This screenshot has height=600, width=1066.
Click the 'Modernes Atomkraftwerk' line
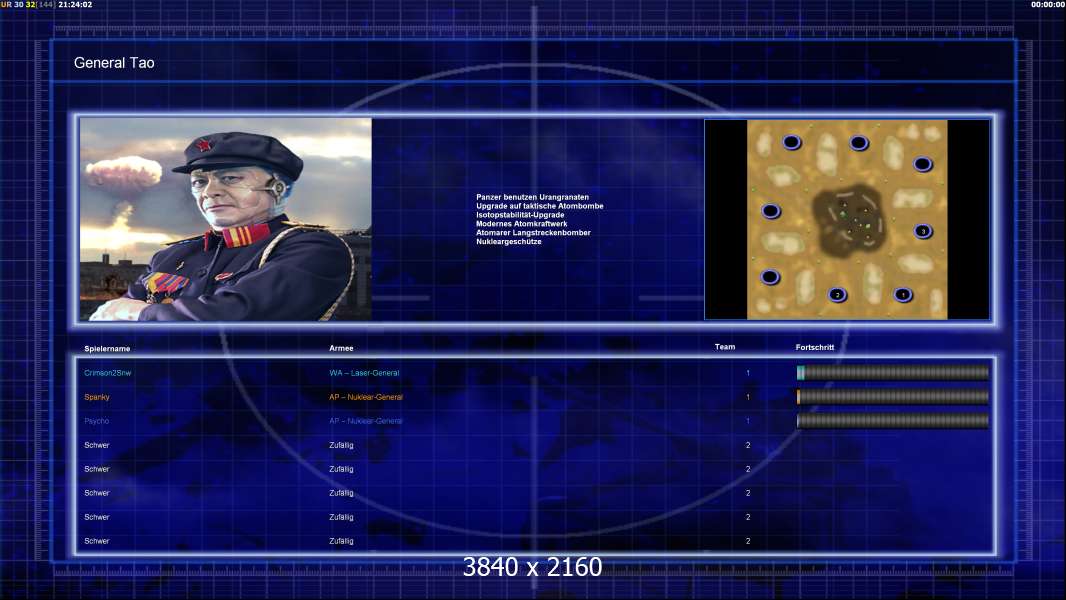pos(521,224)
